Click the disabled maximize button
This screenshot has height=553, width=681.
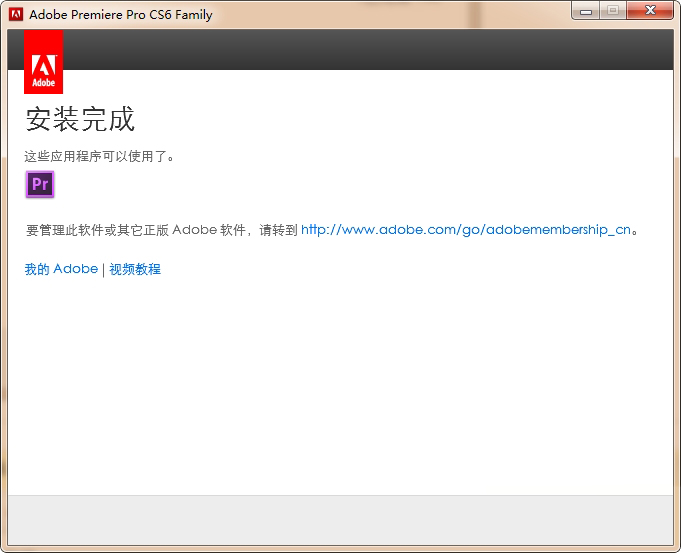[613, 11]
